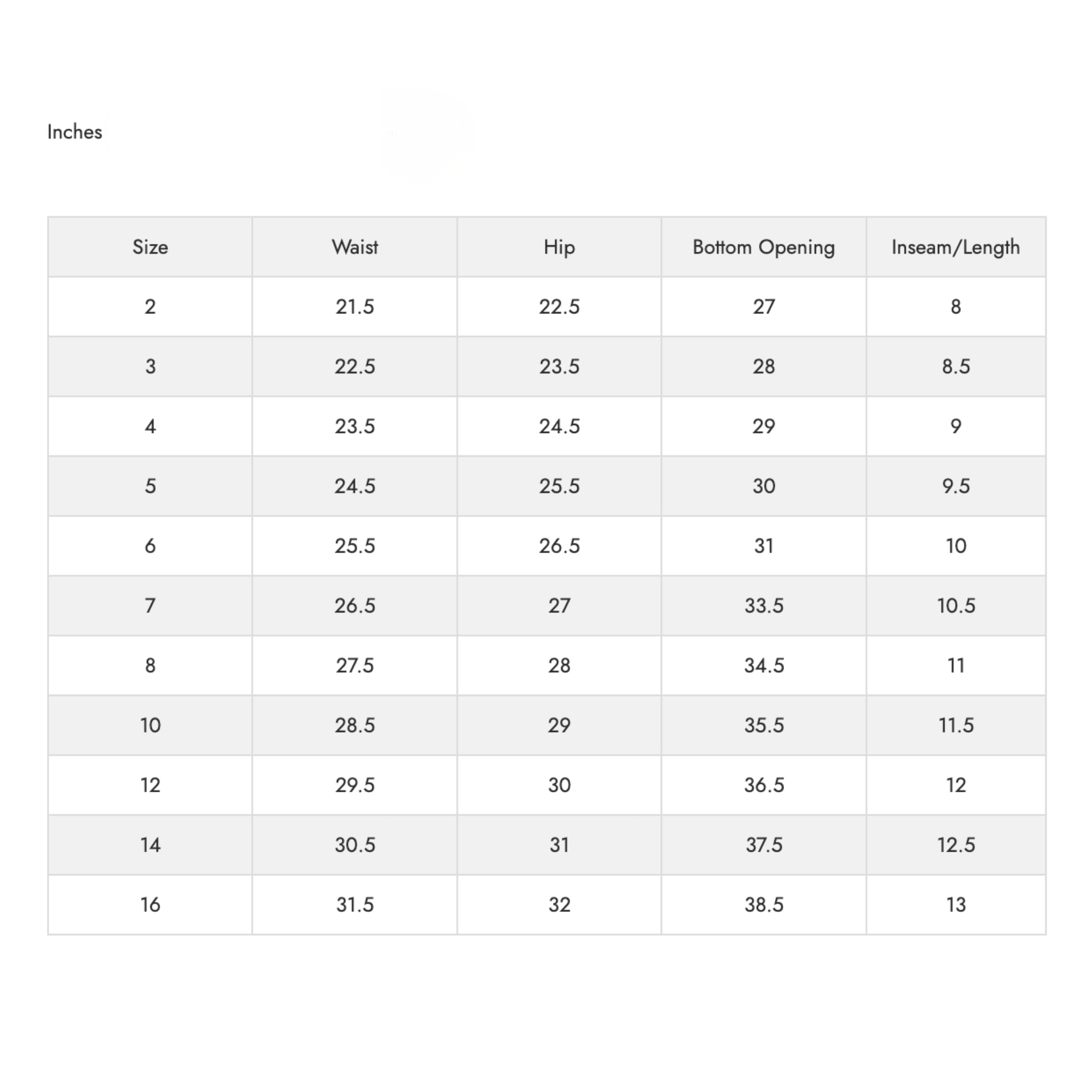
Task: Select the Hip column header
Action: [x=560, y=247]
